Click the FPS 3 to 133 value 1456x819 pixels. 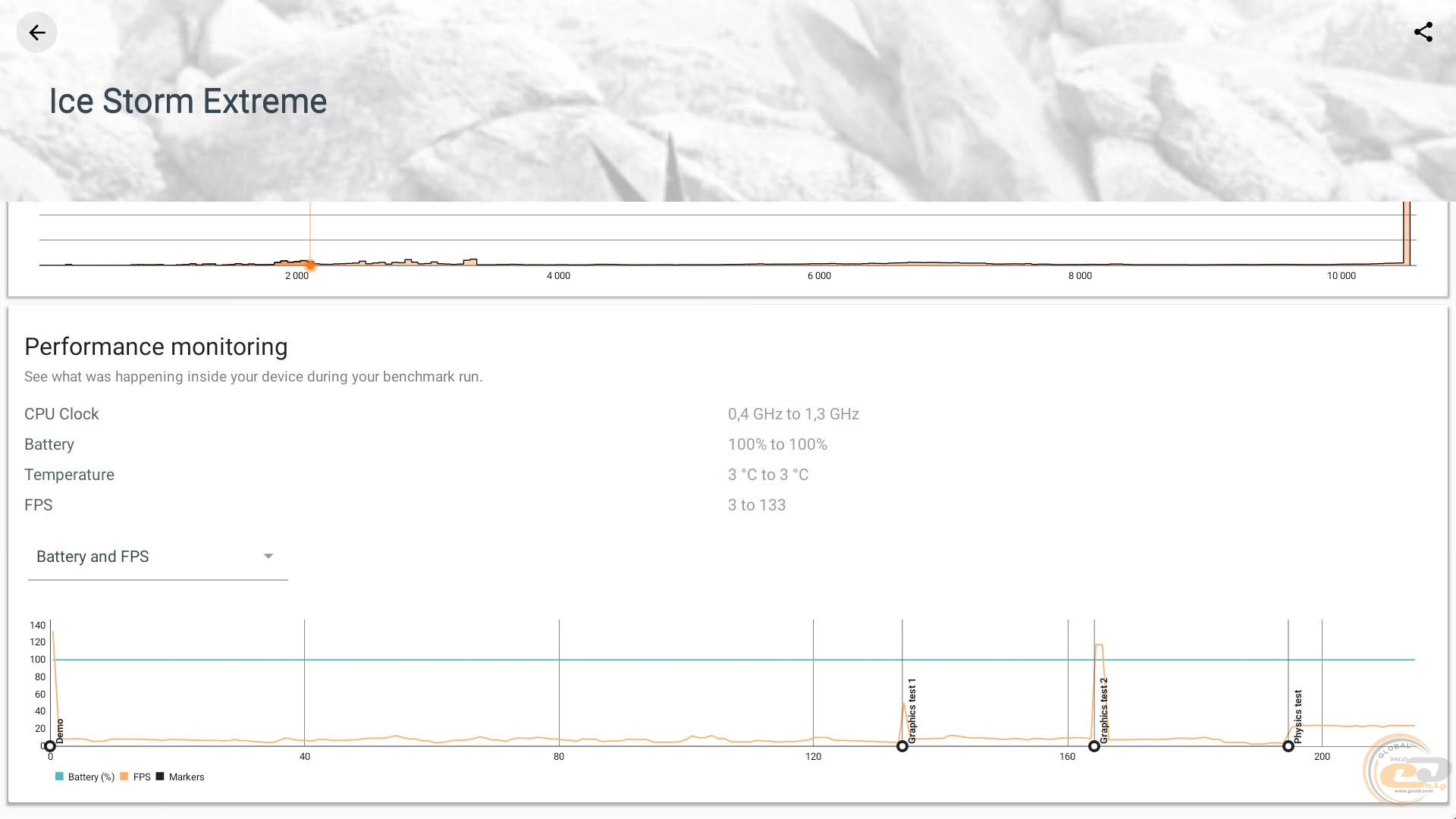coord(756,505)
